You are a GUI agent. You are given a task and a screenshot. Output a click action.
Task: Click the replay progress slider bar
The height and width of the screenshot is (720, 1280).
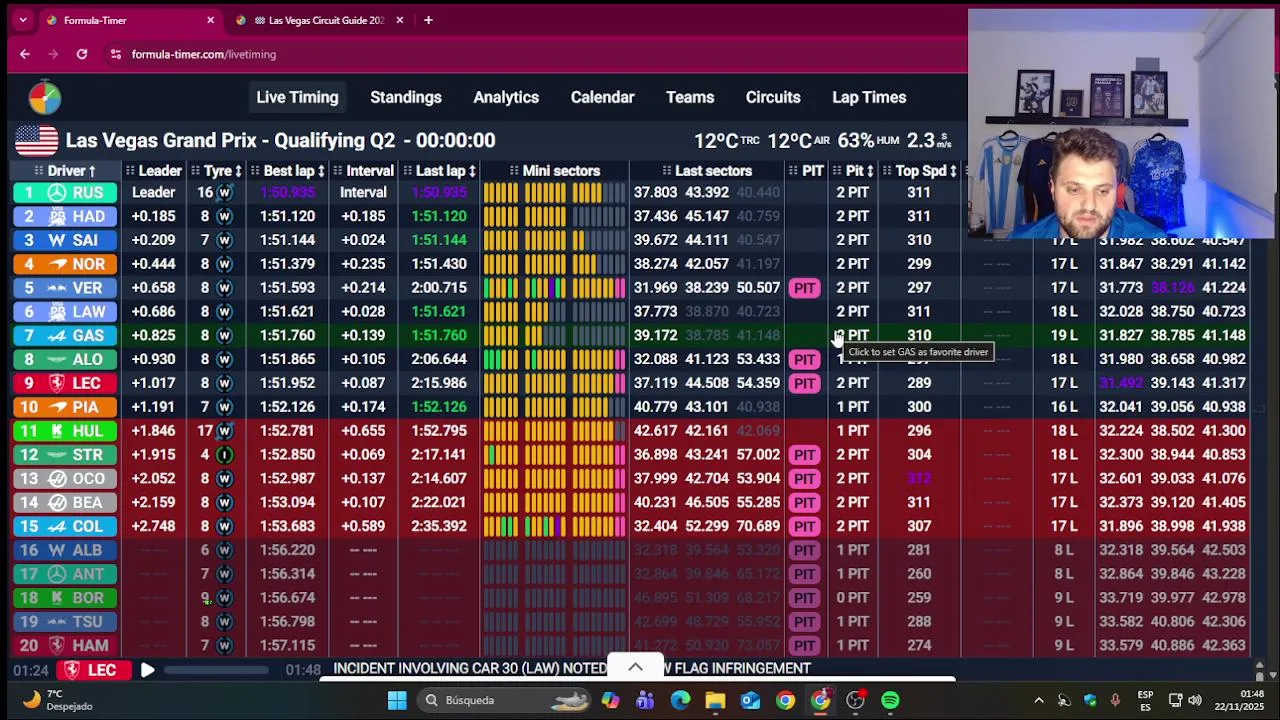(x=215, y=670)
